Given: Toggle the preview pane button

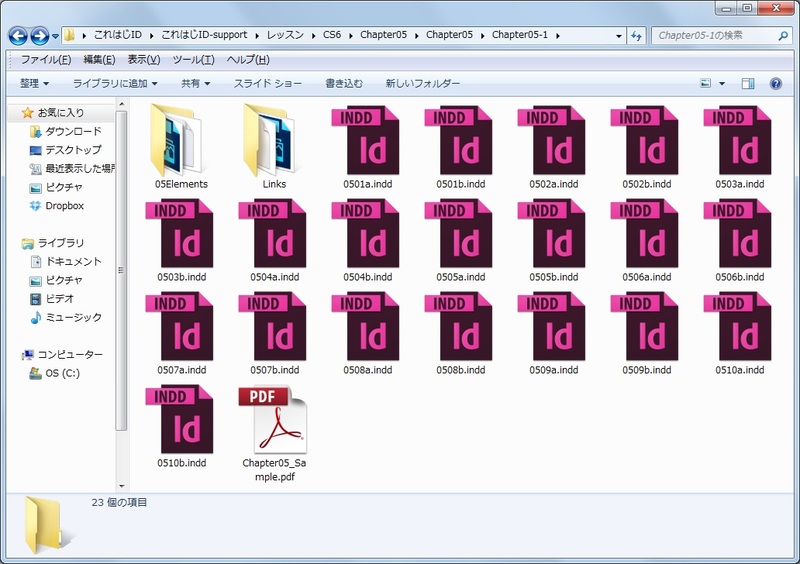Looking at the screenshot, I should click(x=747, y=83).
